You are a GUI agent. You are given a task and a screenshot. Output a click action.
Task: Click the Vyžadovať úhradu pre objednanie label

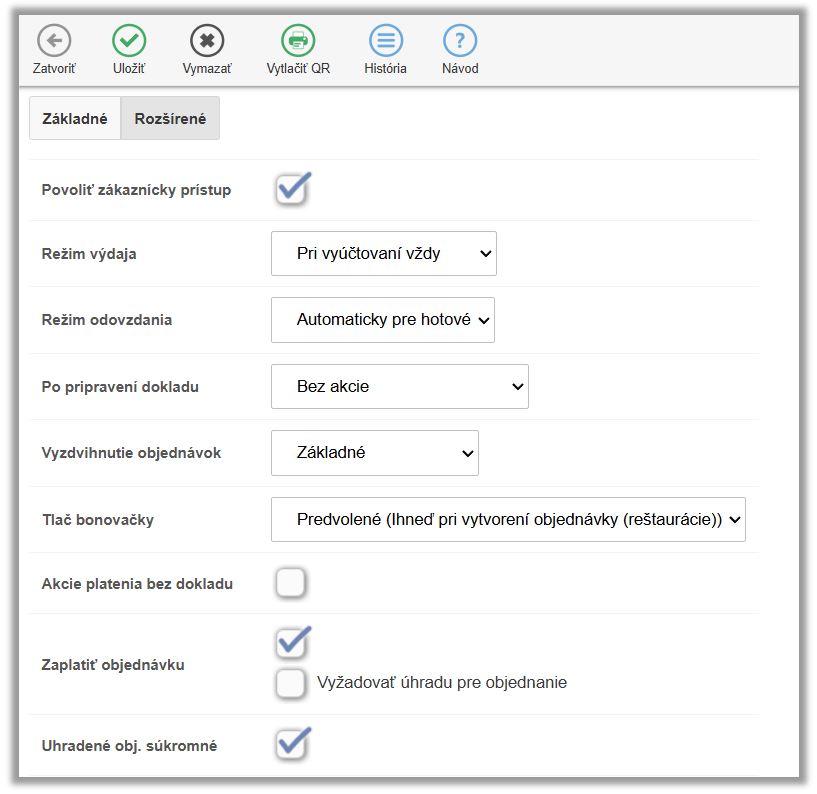(x=441, y=683)
